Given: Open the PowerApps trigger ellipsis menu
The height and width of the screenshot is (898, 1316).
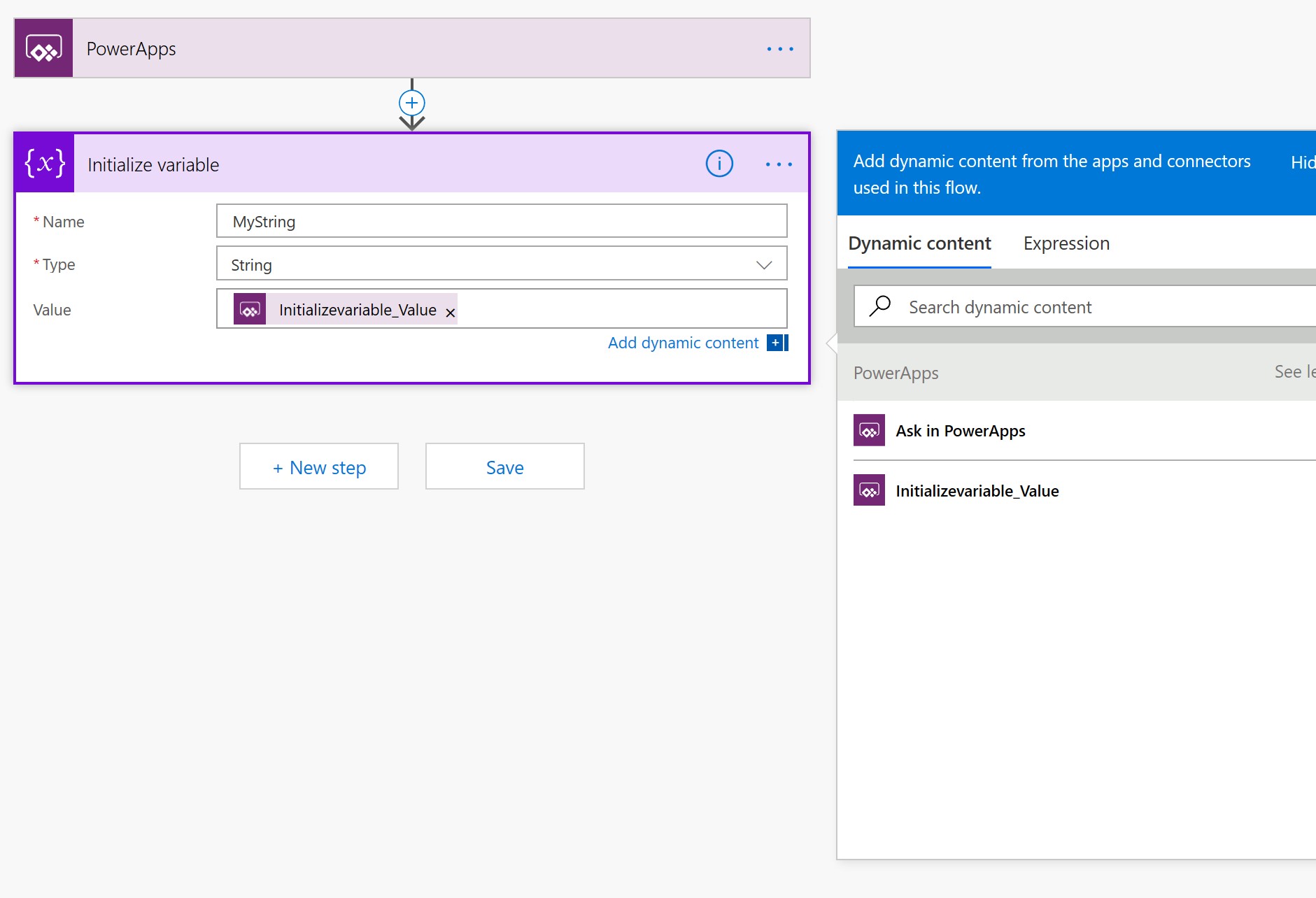Looking at the screenshot, I should click(x=780, y=49).
